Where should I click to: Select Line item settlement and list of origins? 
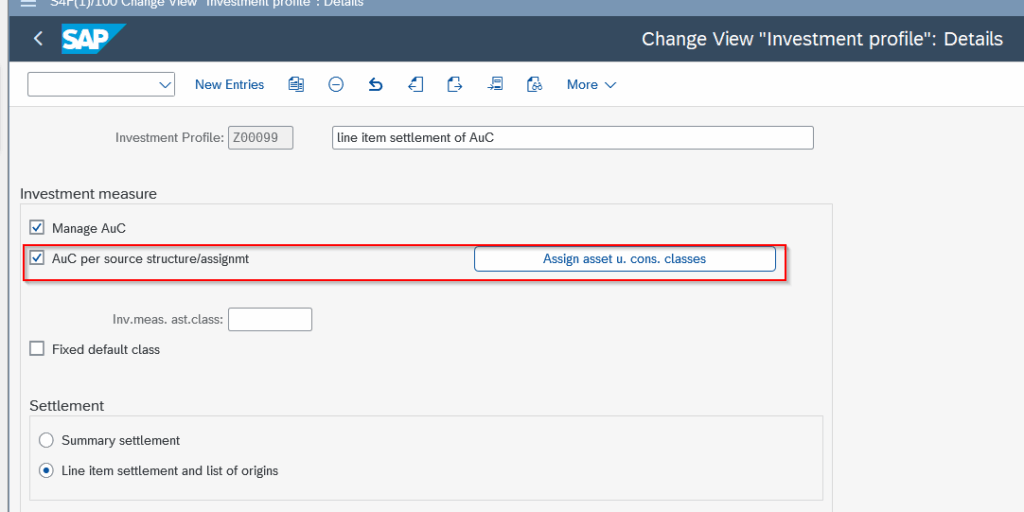[x=46, y=470]
